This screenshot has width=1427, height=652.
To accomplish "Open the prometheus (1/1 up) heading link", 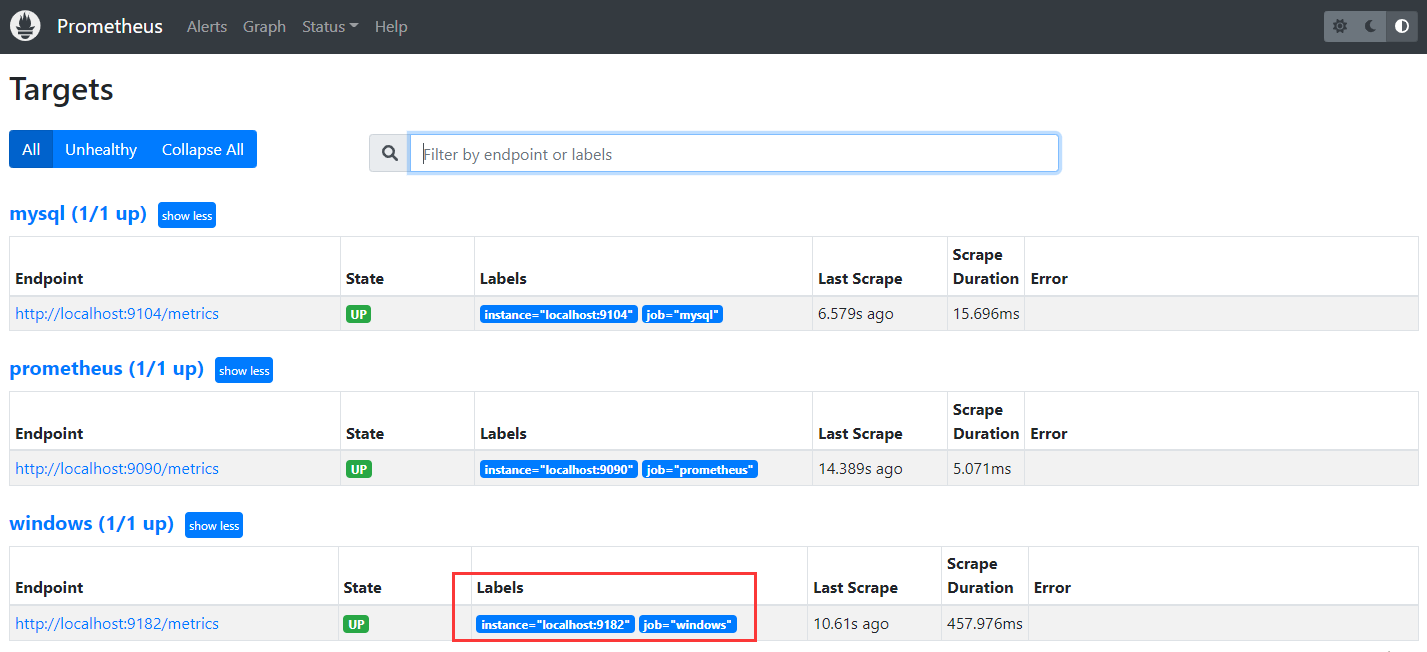I will tap(107, 369).
